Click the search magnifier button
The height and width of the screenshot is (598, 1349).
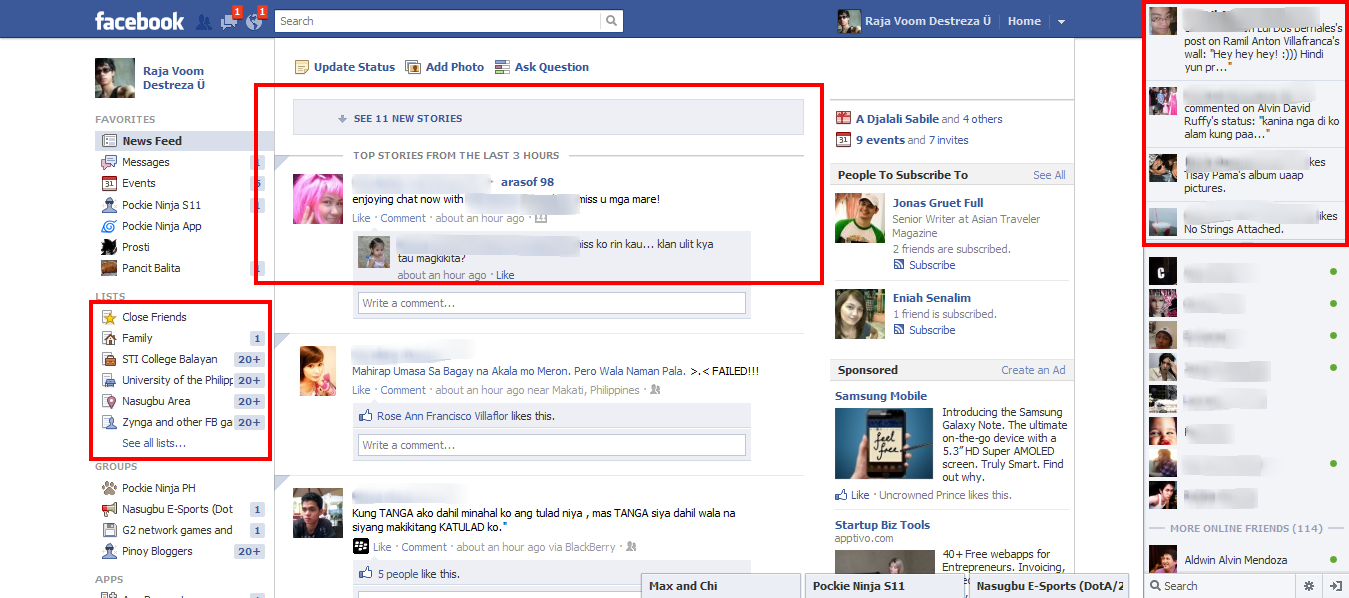tap(611, 21)
